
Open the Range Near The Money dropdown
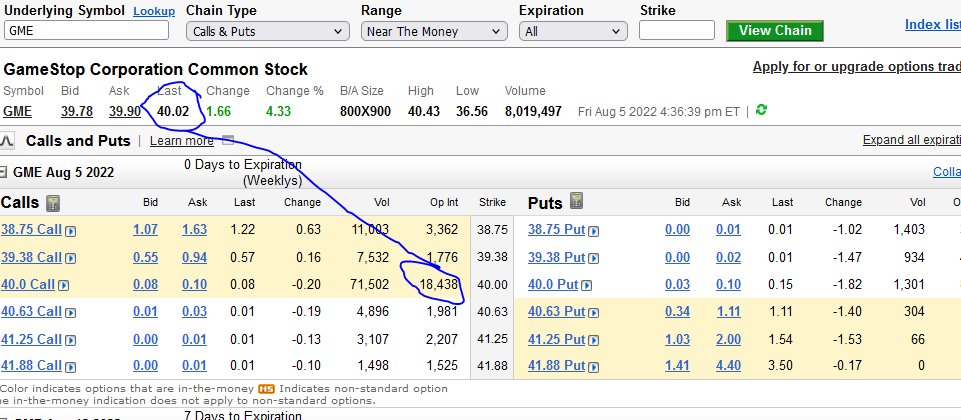click(434, 31)
